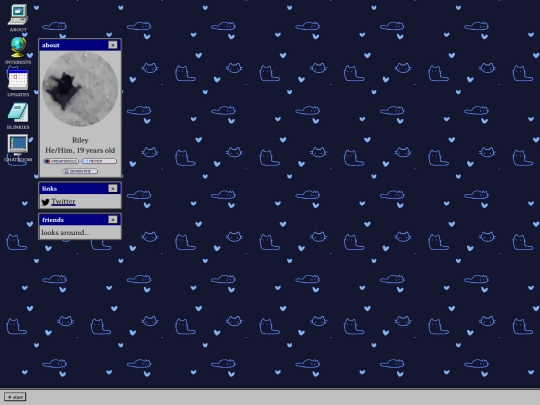Click the name text 'Riley'
Screen dimensions: 540x405
pos(80,140)
